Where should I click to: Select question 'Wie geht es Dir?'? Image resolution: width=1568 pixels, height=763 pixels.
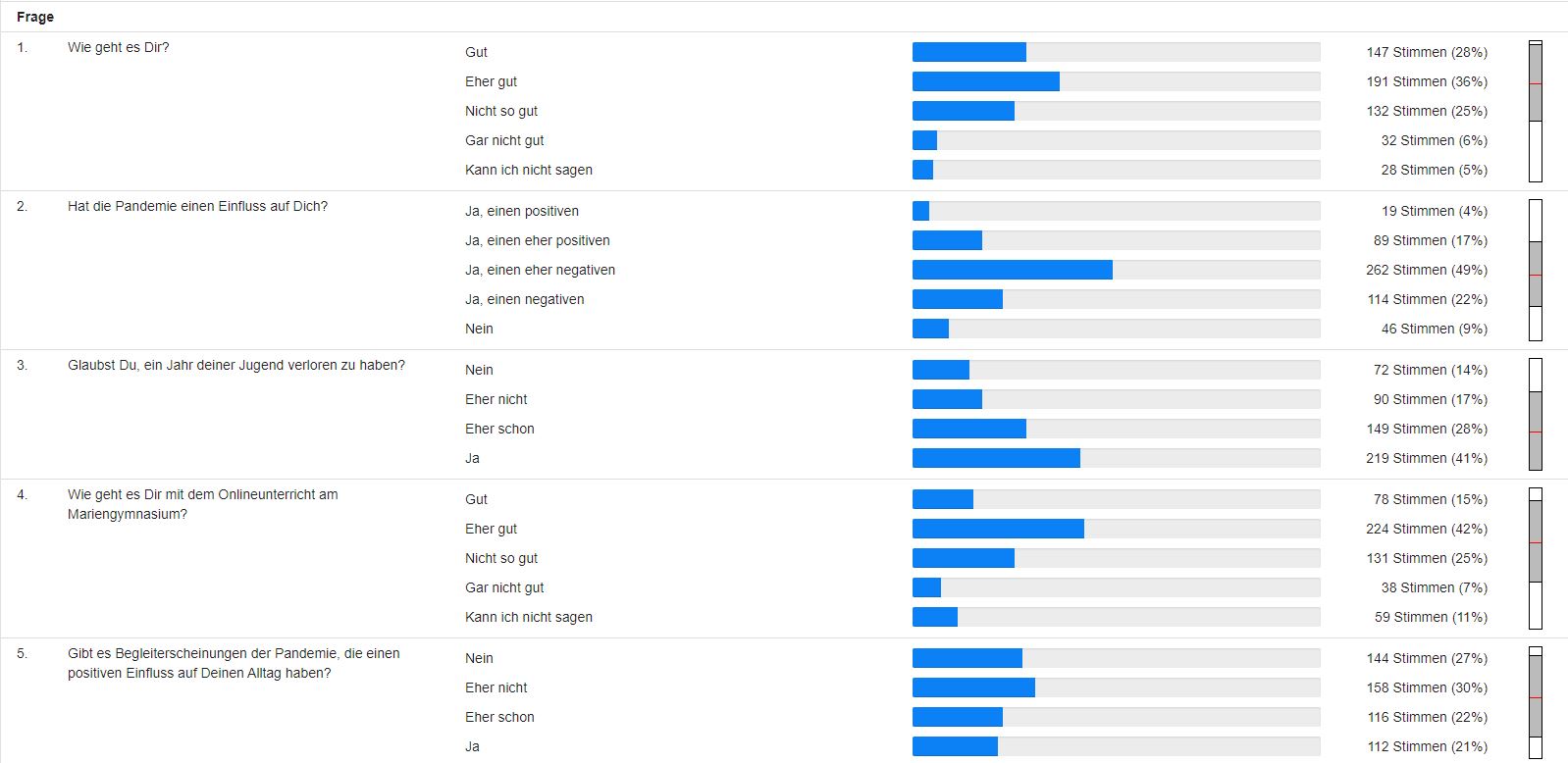pyautogui.click(x=119, y=47)
